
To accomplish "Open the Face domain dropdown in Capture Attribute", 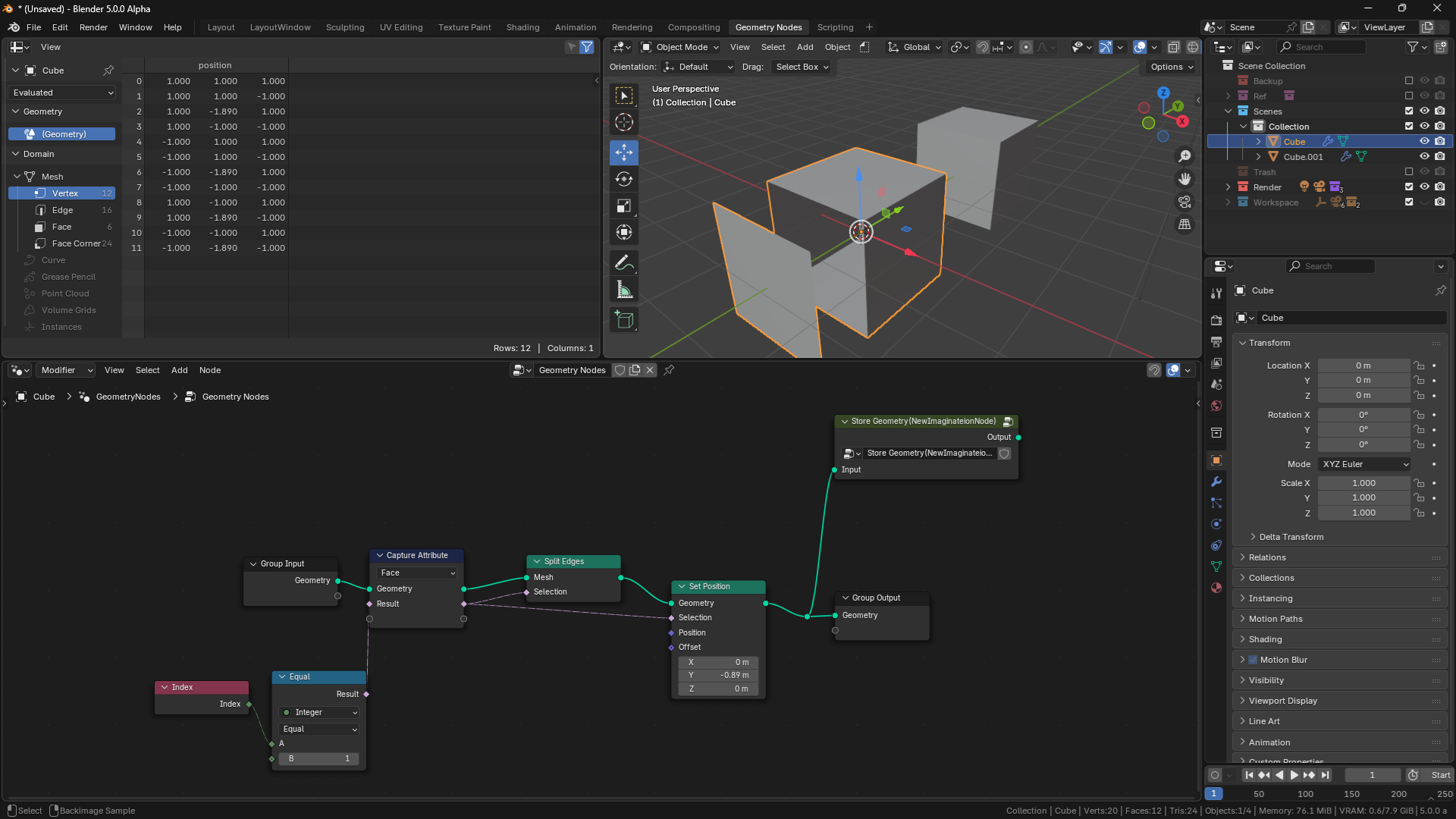I will [417, 573].
